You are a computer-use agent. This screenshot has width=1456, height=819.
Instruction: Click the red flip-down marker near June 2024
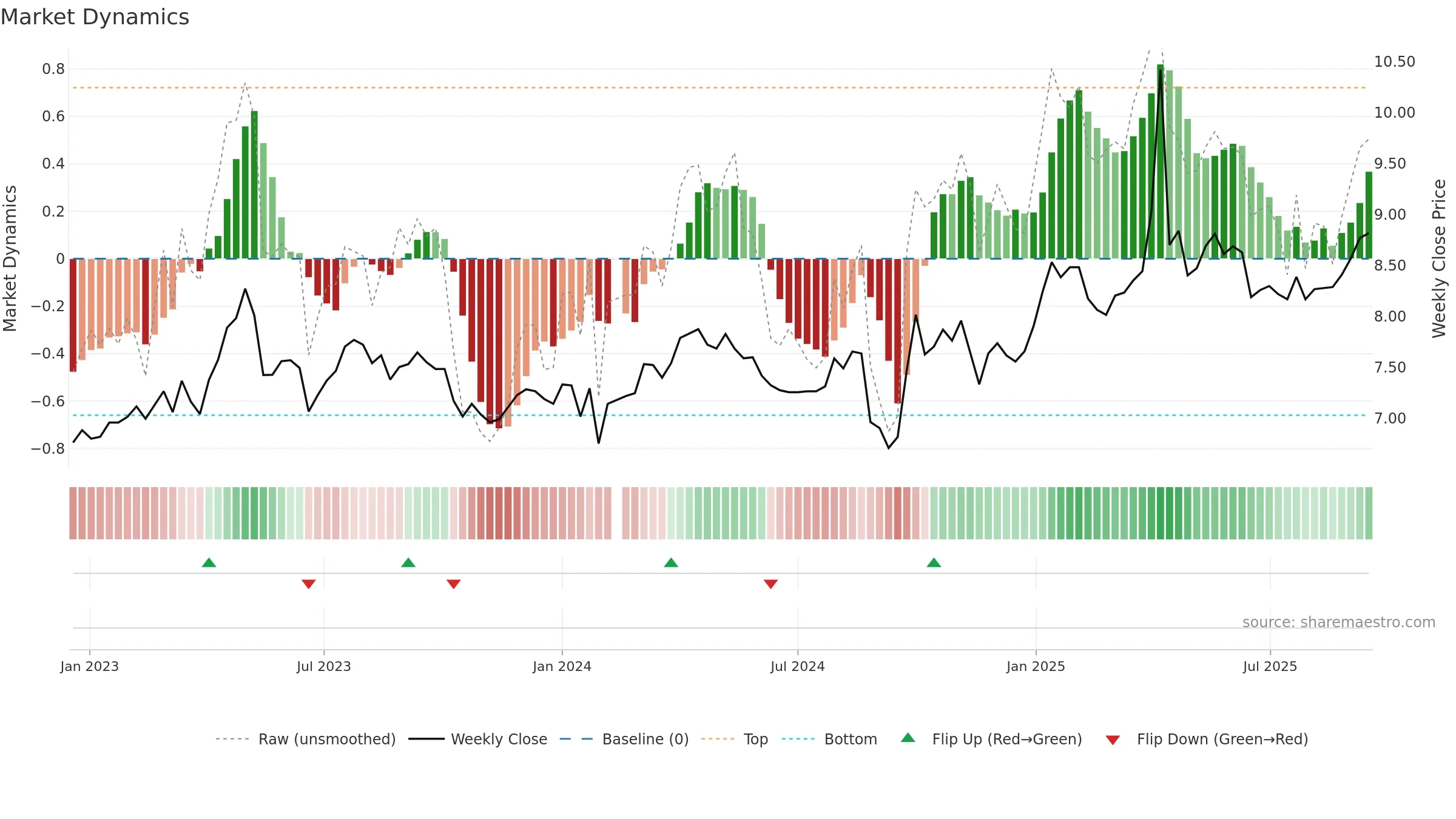coord(771,584)
